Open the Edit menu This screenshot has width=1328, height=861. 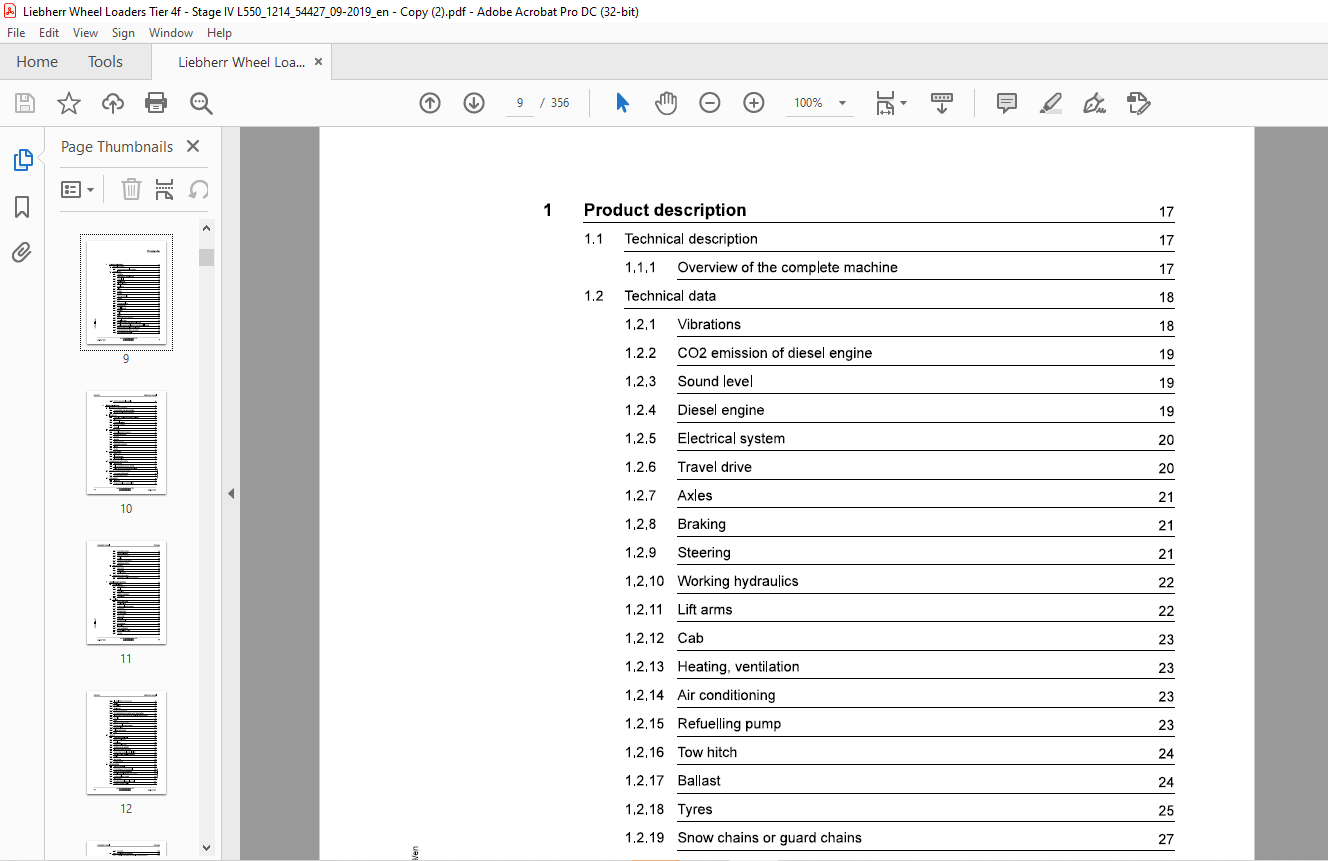click(x=49, y=33)
